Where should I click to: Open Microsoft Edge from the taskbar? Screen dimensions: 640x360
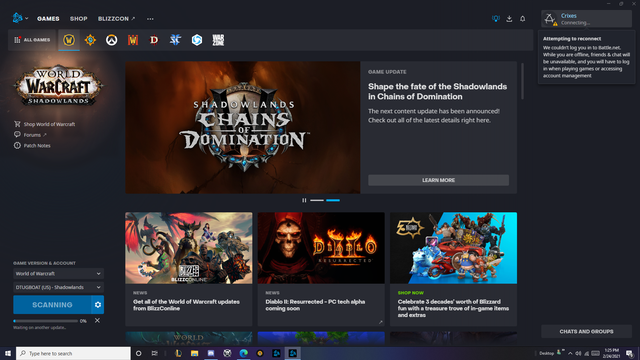coord(244,353)
